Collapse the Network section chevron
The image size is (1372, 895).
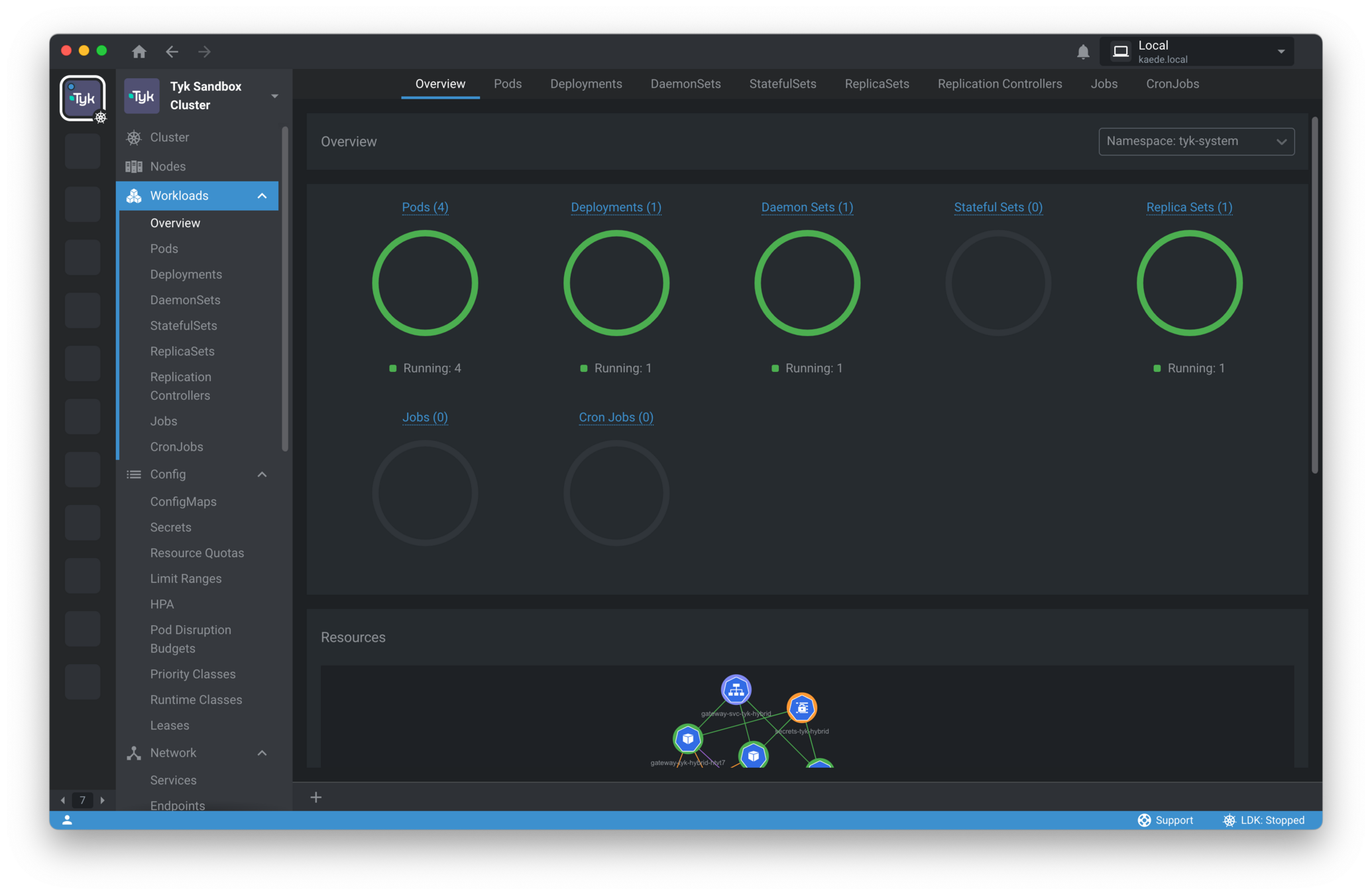262,753
